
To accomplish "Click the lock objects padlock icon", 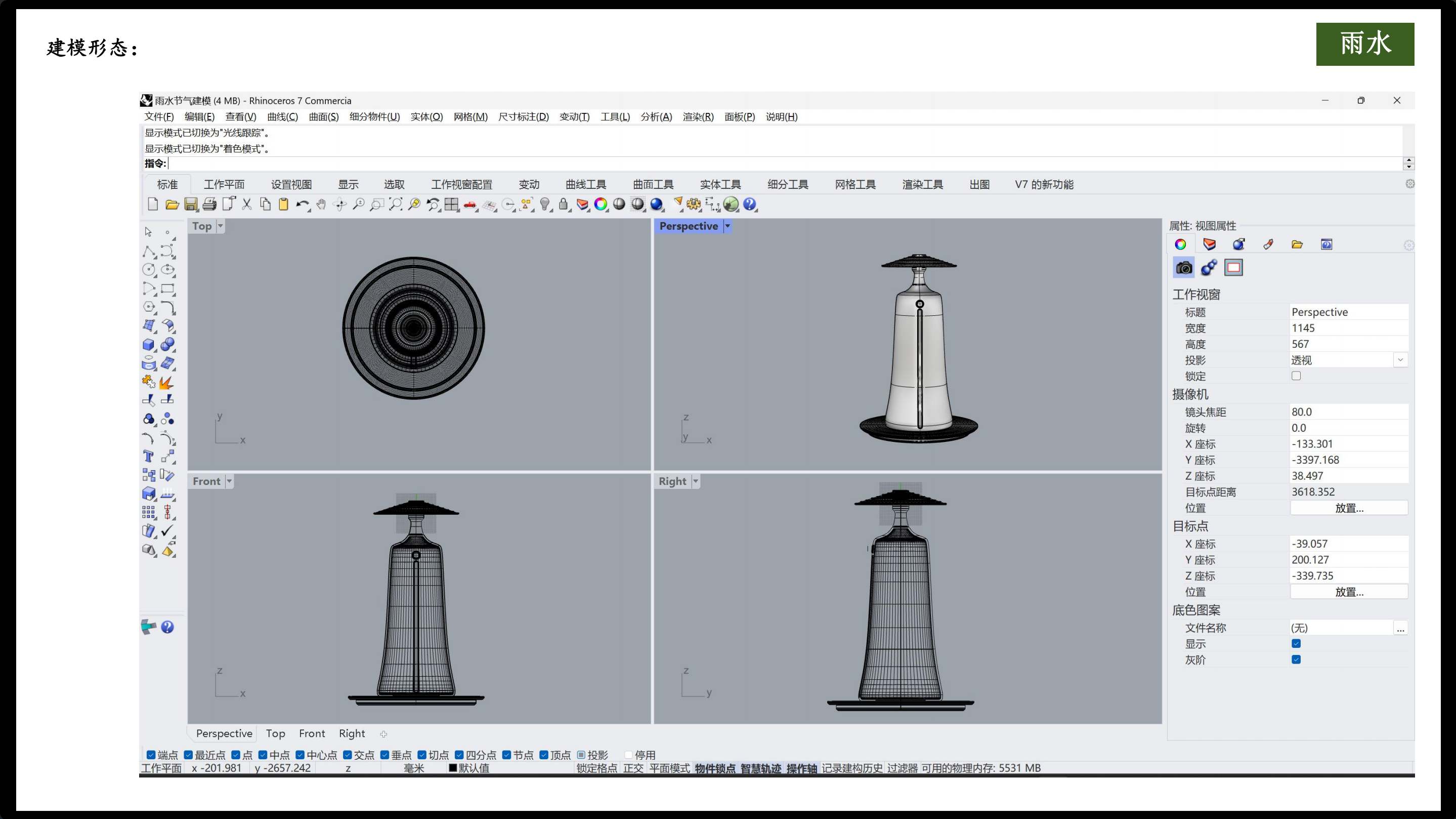I will 563,204.
